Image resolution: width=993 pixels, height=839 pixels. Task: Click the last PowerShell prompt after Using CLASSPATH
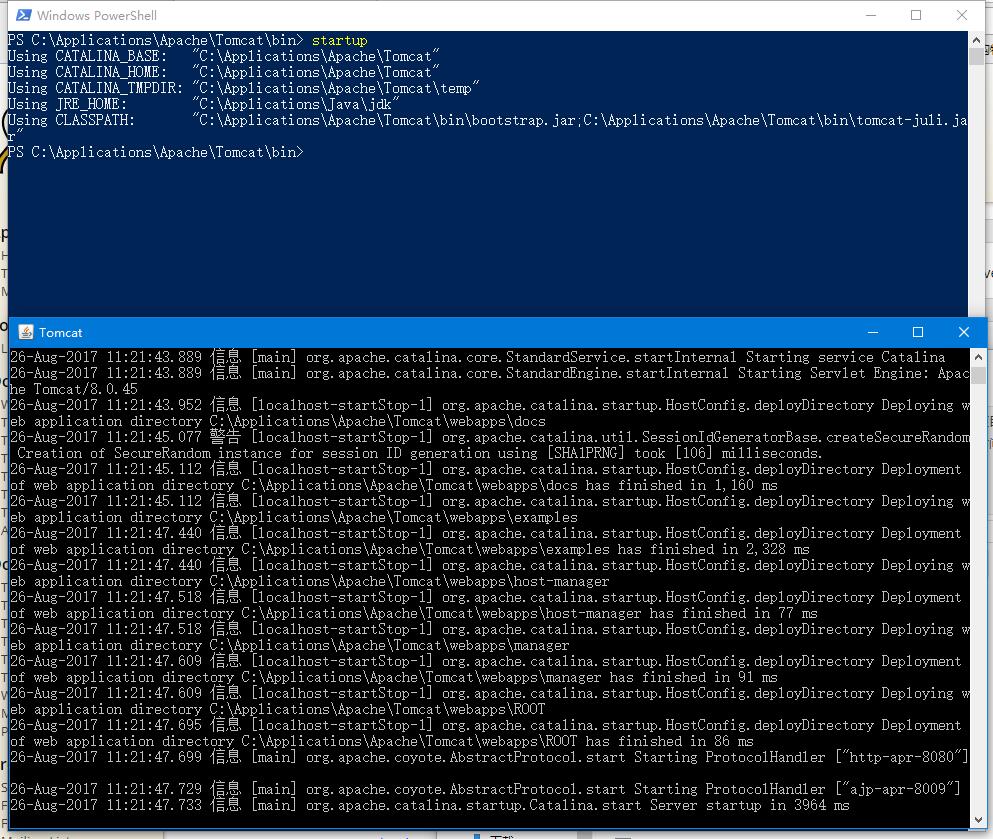(x=156, y=152)
